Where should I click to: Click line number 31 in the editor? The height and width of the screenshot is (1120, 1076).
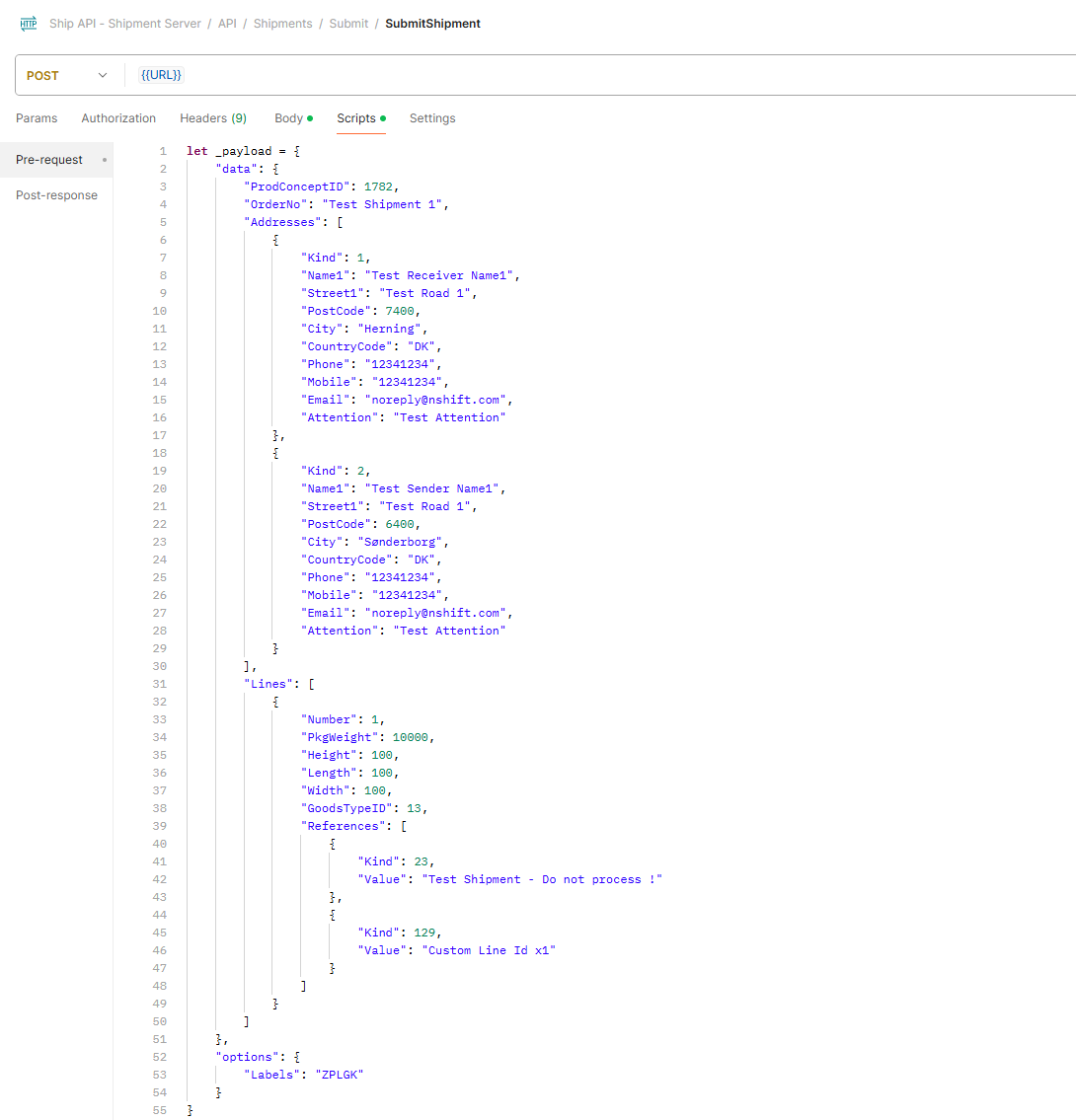160,684
